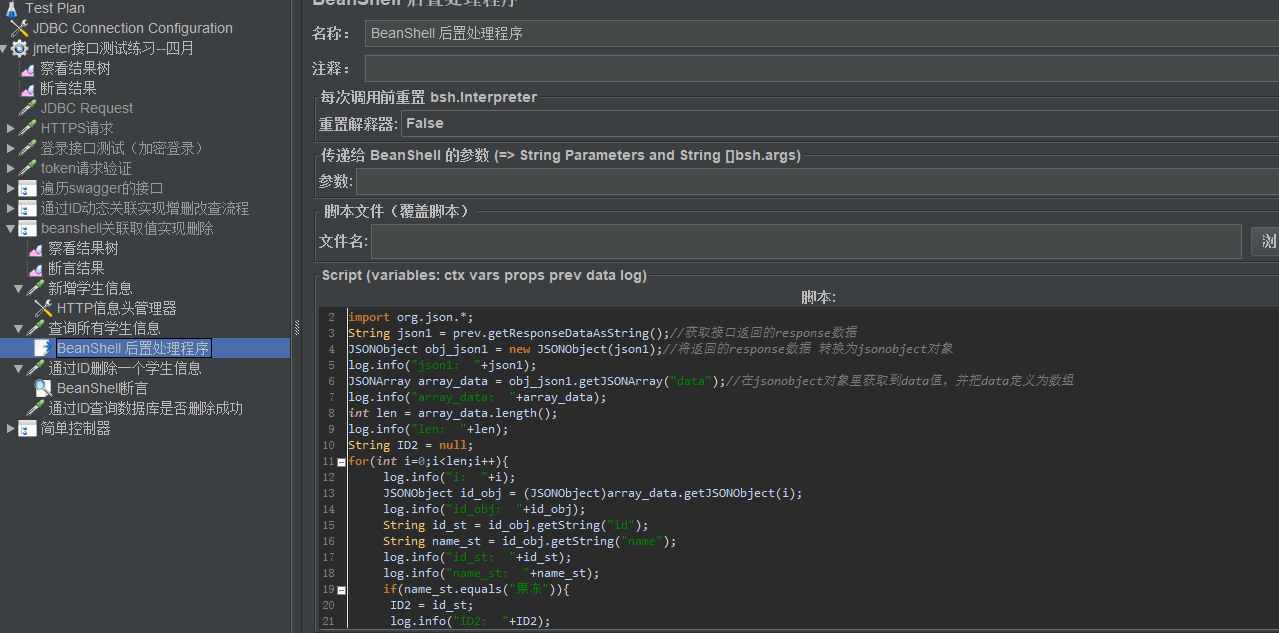Select 通过ID查询数据库是否删除成功 in the tree
1279x633 pixels.
click(145, 408)
